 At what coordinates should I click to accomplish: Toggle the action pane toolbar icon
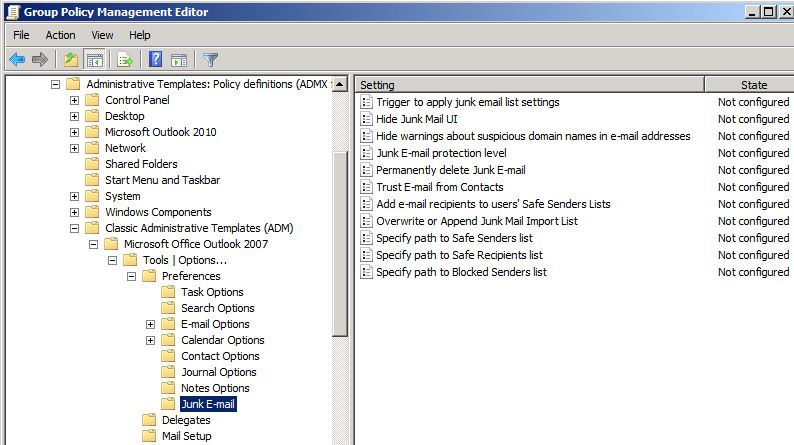click(179, 60)
